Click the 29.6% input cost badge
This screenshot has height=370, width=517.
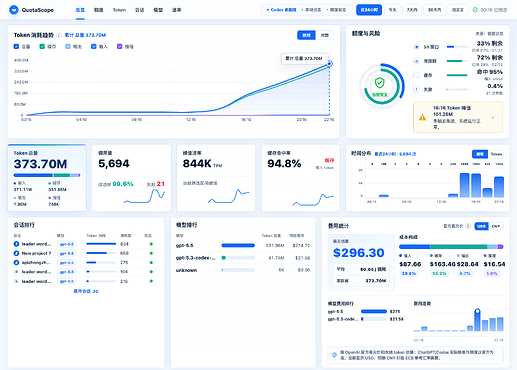(409, 273)
